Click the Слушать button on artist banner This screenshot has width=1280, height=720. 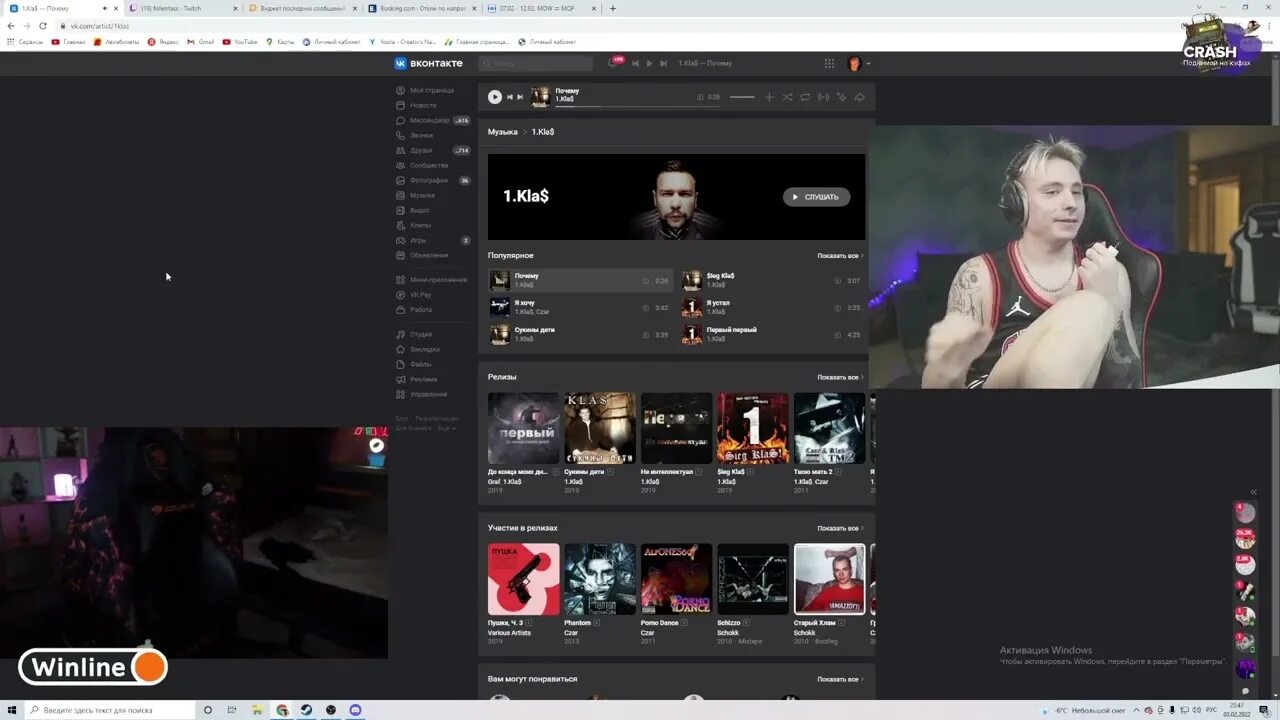[816, 197]
